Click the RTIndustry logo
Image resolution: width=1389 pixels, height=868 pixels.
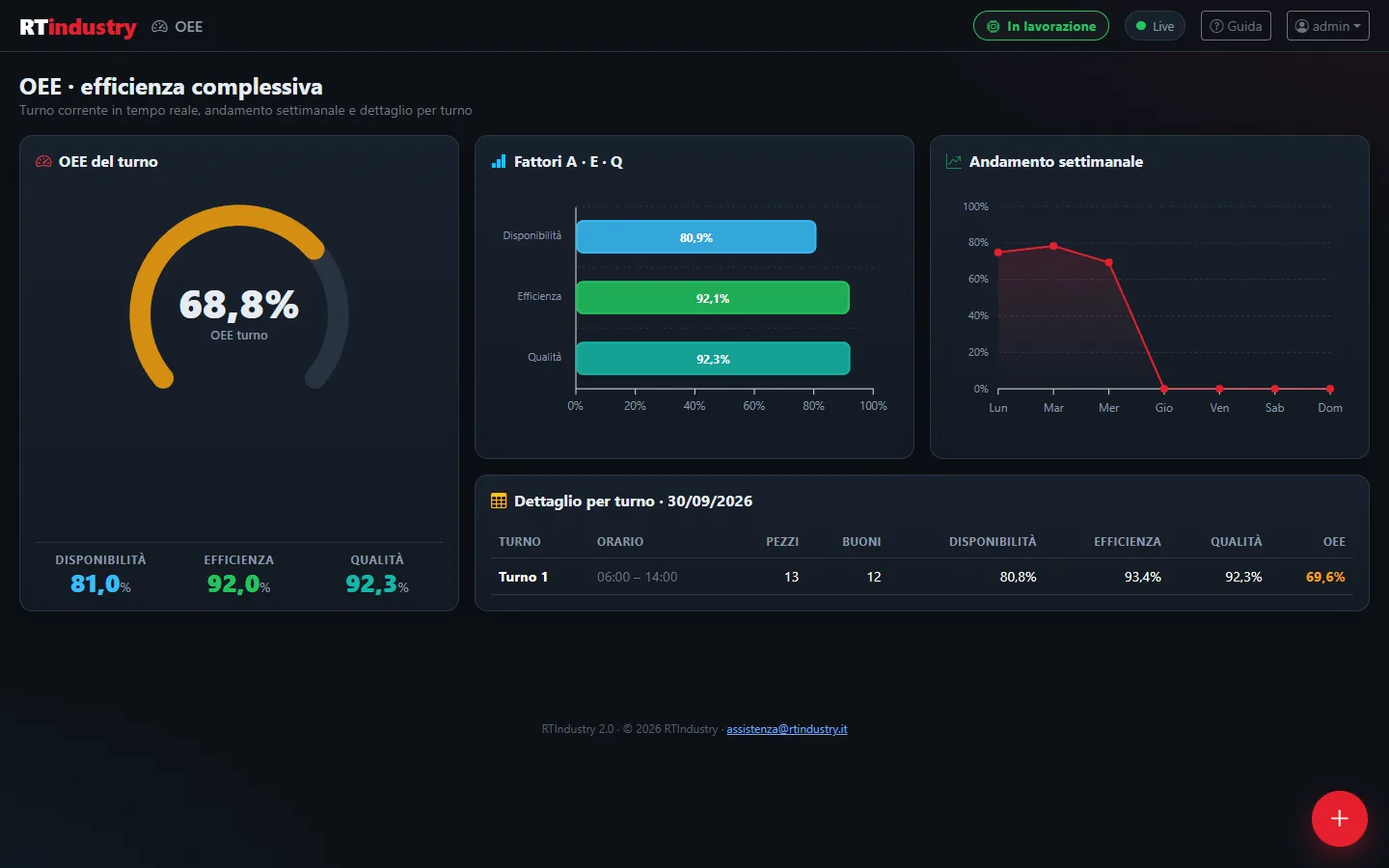click(78, 27)
